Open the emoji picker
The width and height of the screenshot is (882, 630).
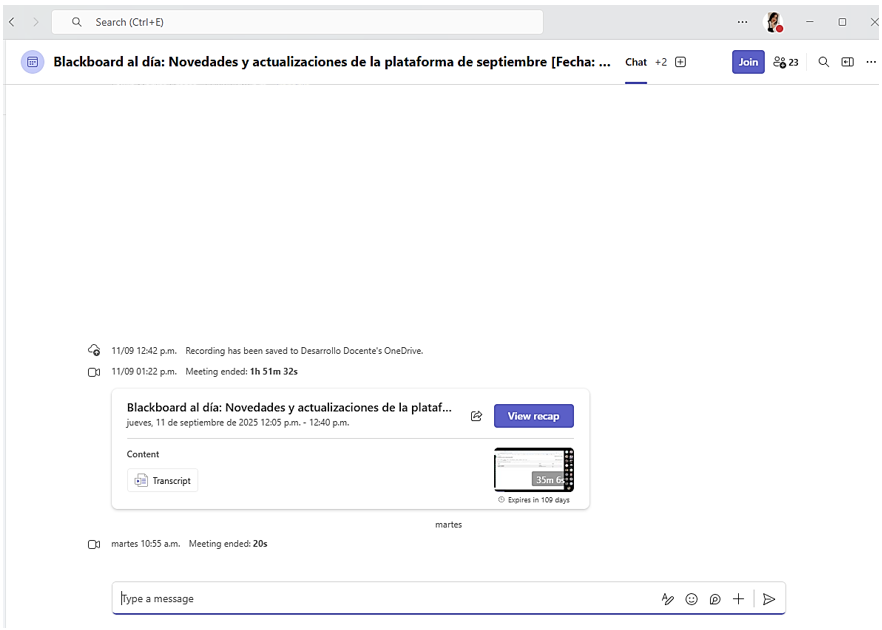tap(691, 599)
